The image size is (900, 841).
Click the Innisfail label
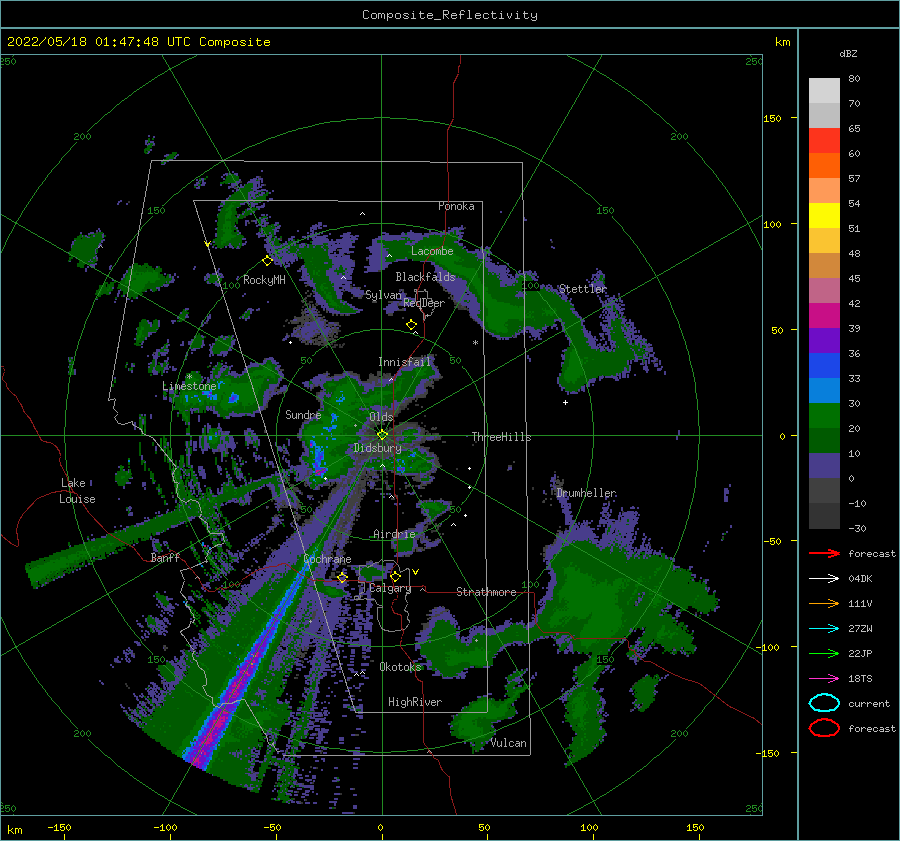pyautogui.click(x=404, y=362)
